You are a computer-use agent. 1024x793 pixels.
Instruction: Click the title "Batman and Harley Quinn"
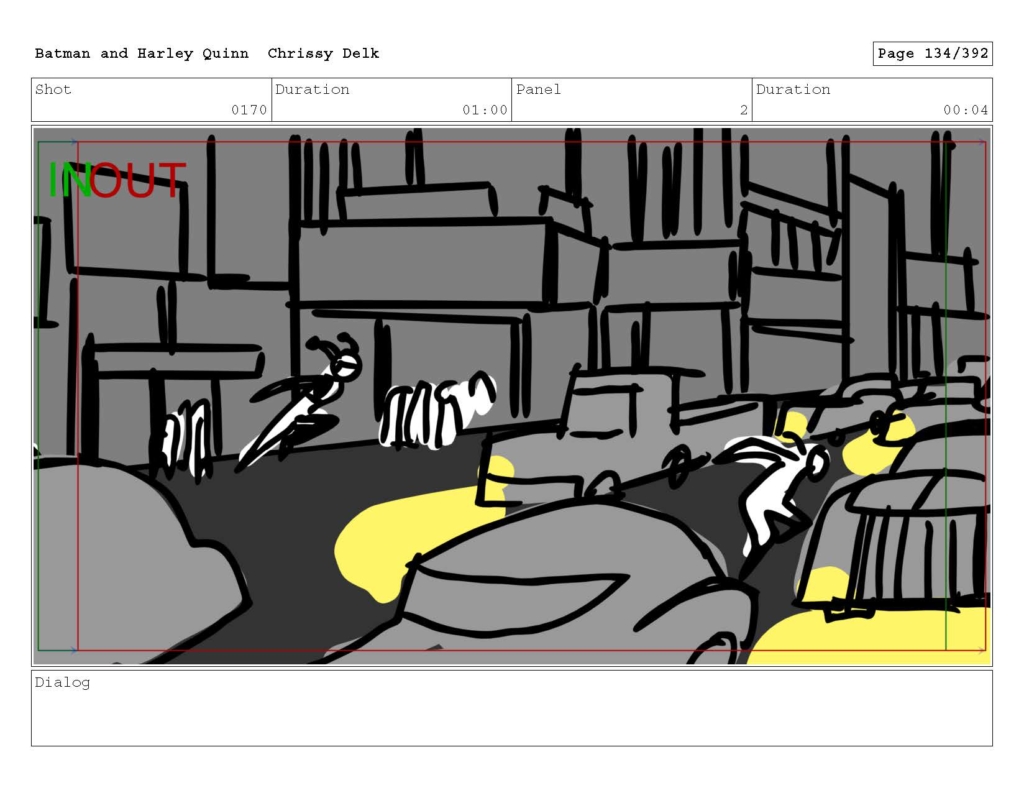coord(142,54)
